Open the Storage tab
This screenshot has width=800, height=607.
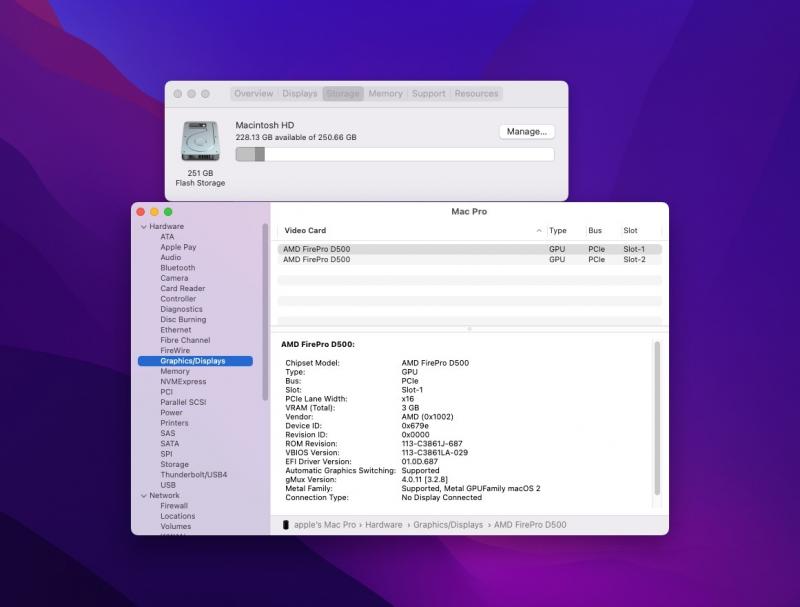click(343, 94)
